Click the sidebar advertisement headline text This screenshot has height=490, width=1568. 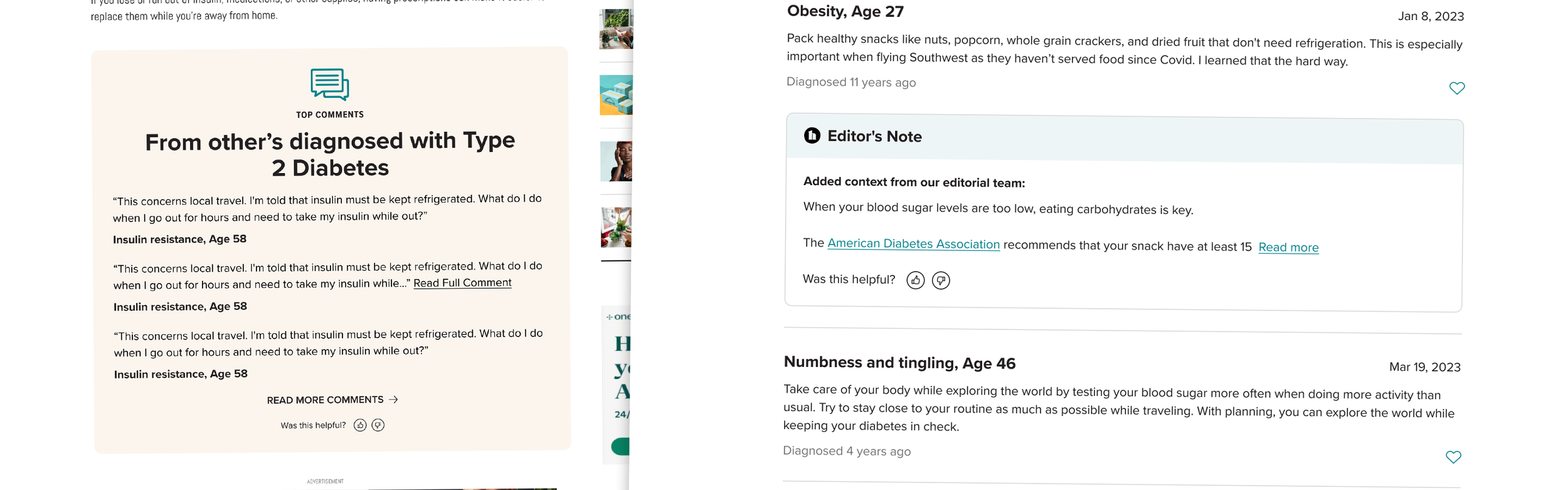click(x=622, y=368)
